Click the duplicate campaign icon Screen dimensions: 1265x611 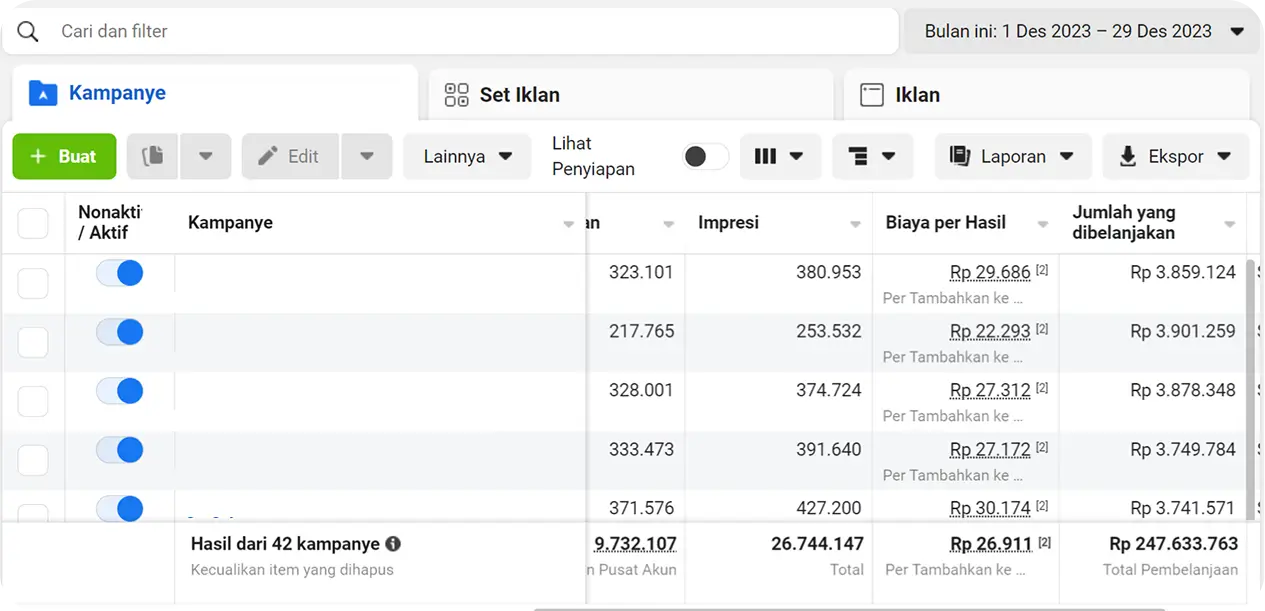[x=152, y=157]
